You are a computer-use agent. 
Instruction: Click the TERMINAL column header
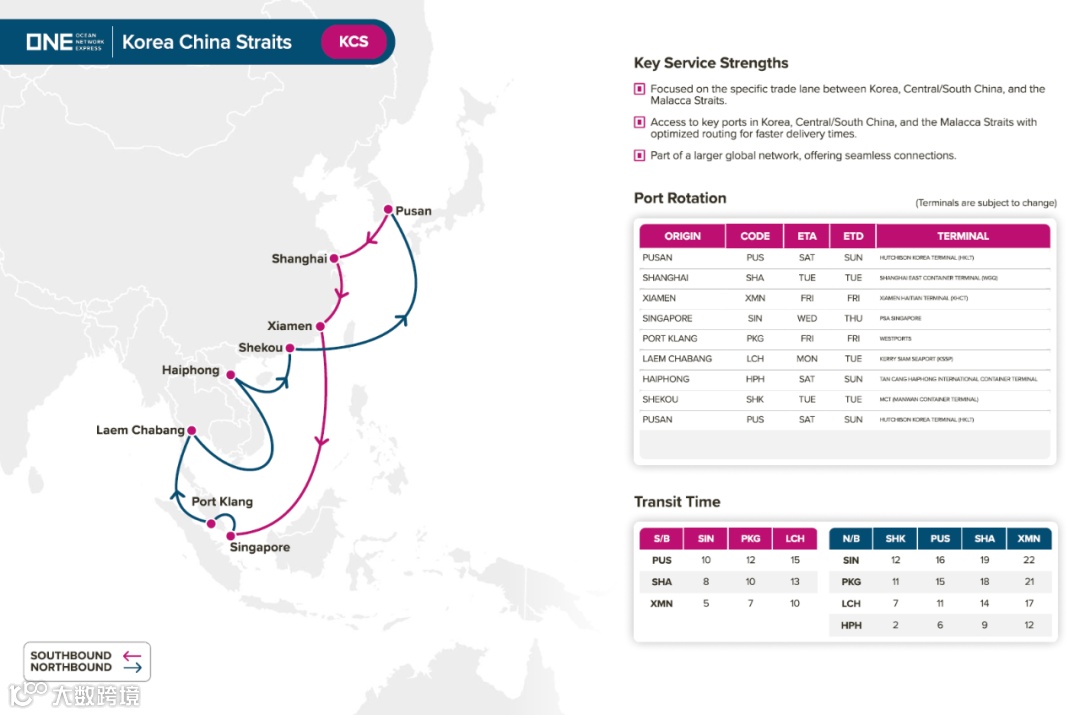point(963,236)
